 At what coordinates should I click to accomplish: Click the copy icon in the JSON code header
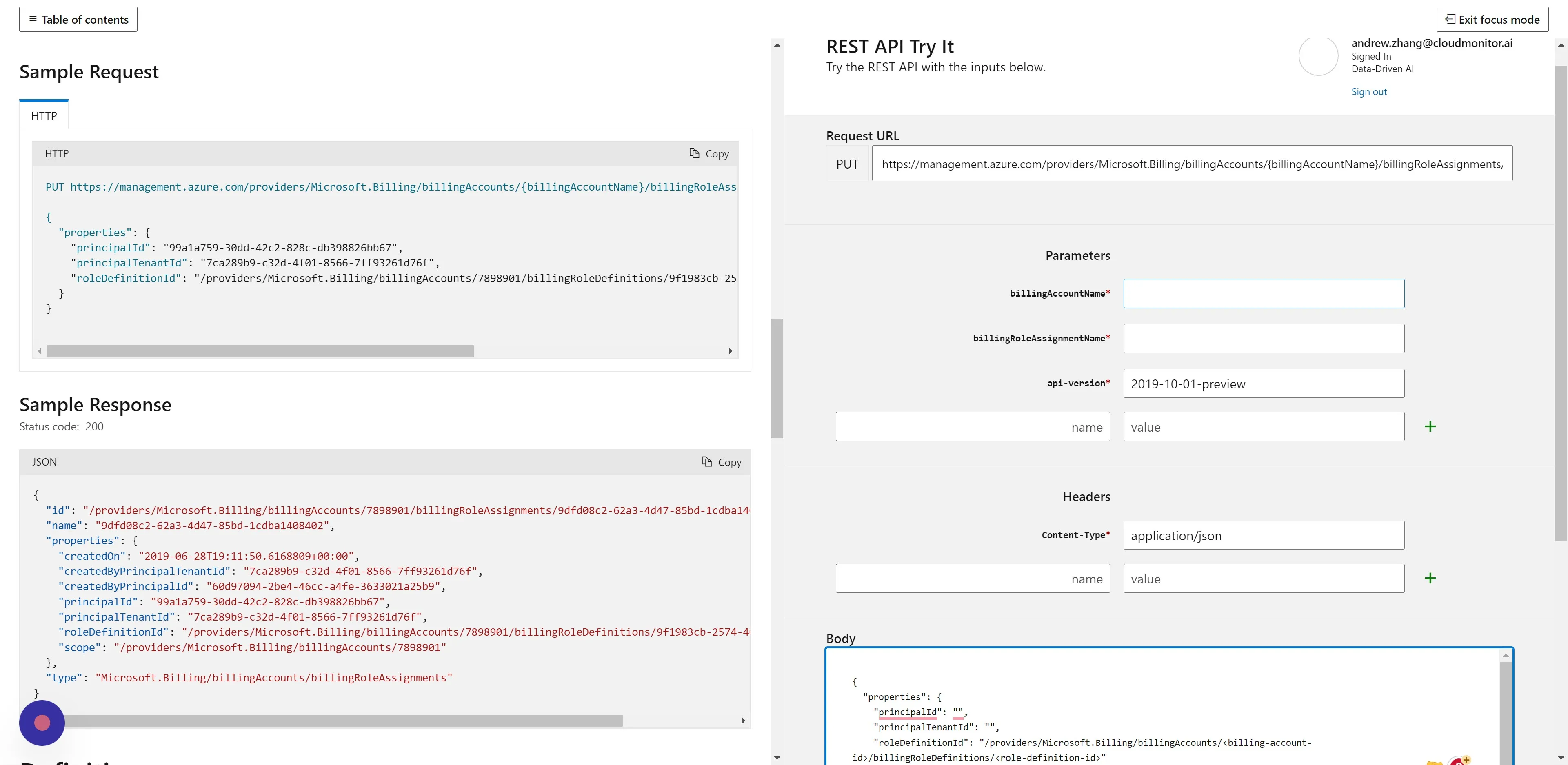click(707, 462)
